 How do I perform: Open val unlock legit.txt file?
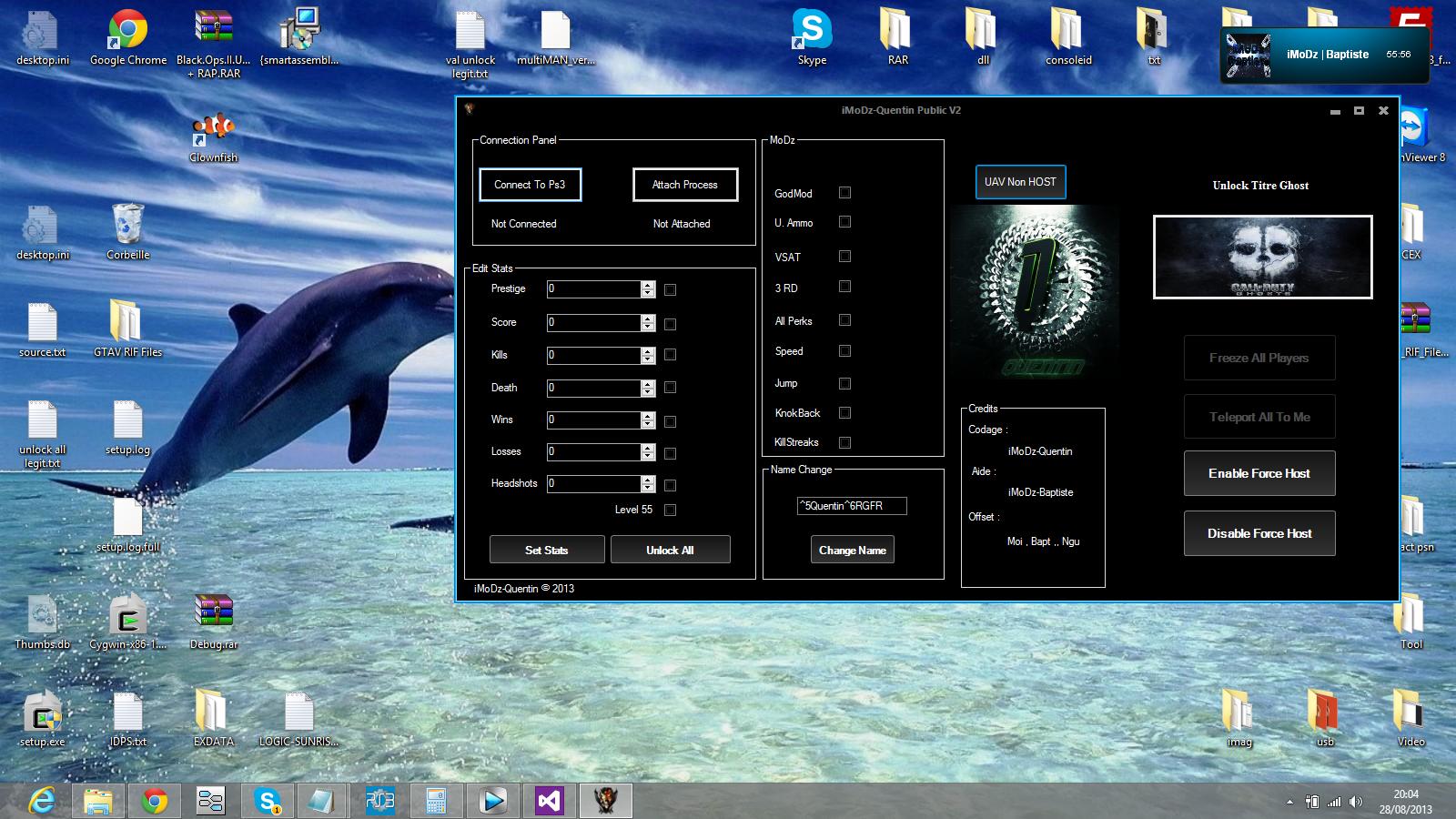coord(470,45)
